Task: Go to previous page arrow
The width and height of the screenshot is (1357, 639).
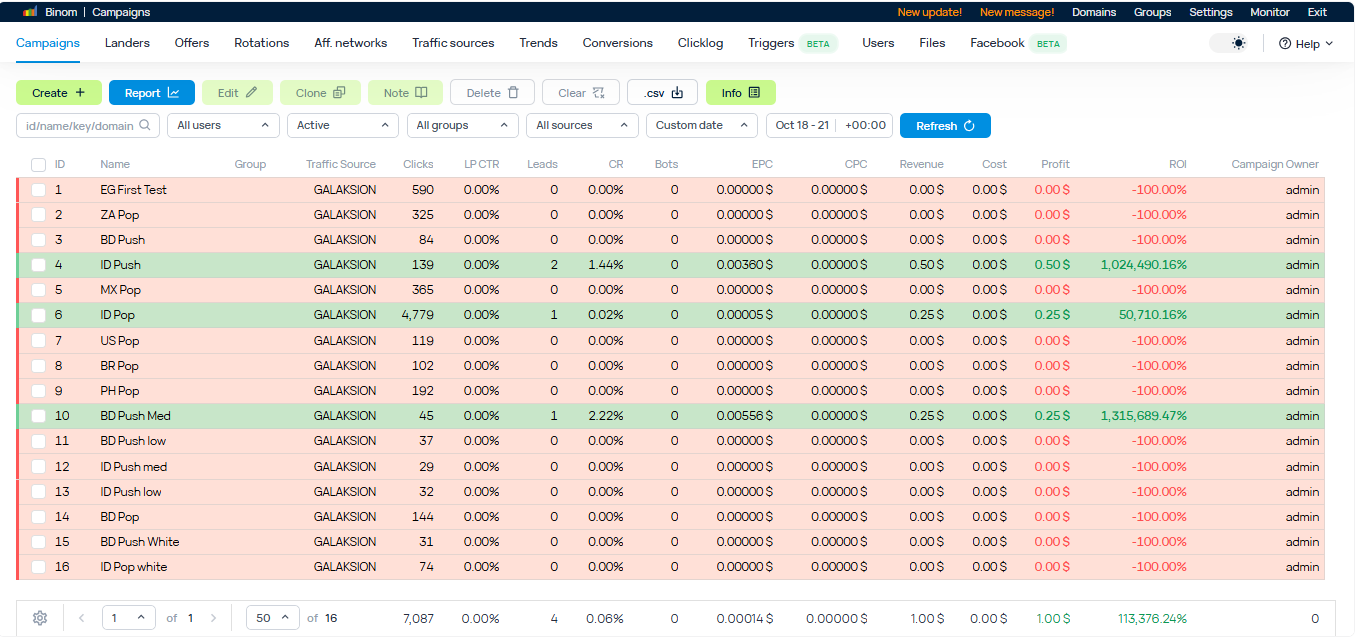Action: pos(82,618)
